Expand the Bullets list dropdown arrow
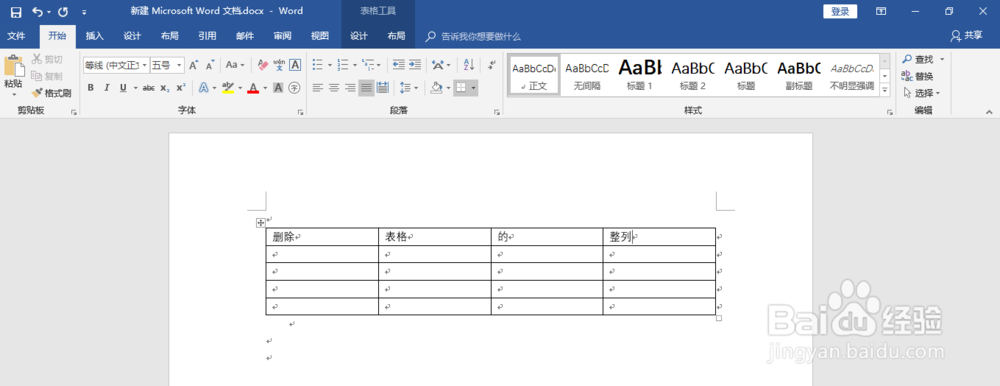 [330, 65]
